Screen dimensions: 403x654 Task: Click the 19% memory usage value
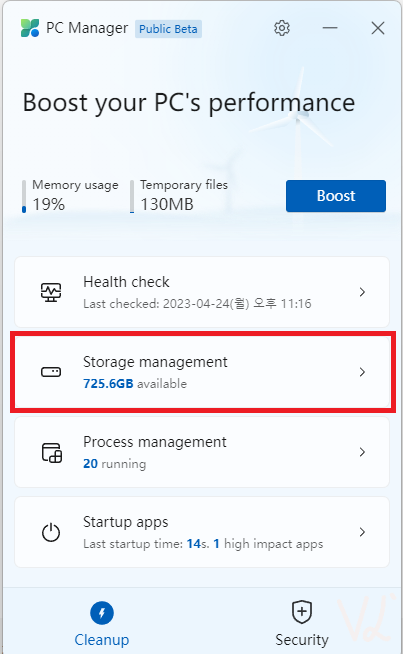pos(48,204)
